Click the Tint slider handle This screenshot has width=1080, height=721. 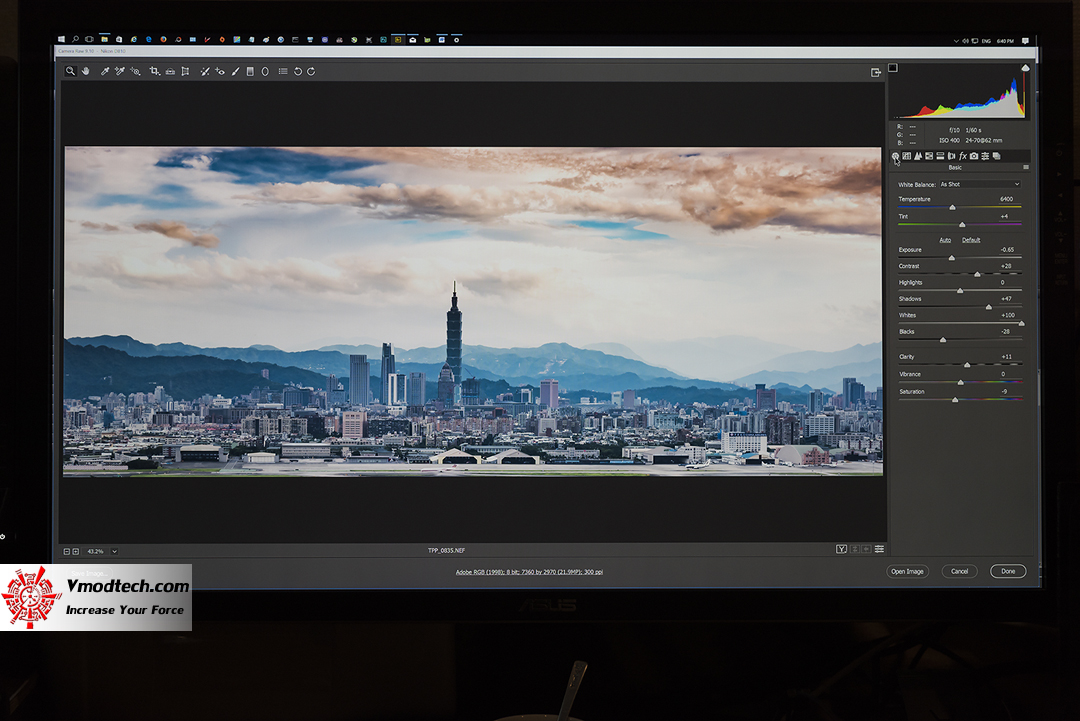tap(962, 224)
